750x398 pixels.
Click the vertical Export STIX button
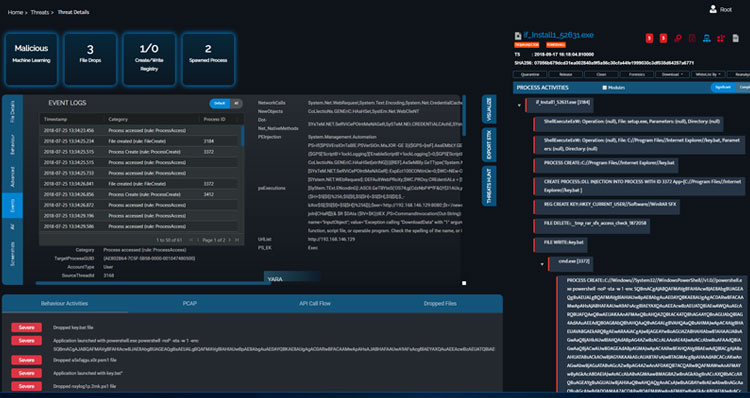[x=489, y=144]
